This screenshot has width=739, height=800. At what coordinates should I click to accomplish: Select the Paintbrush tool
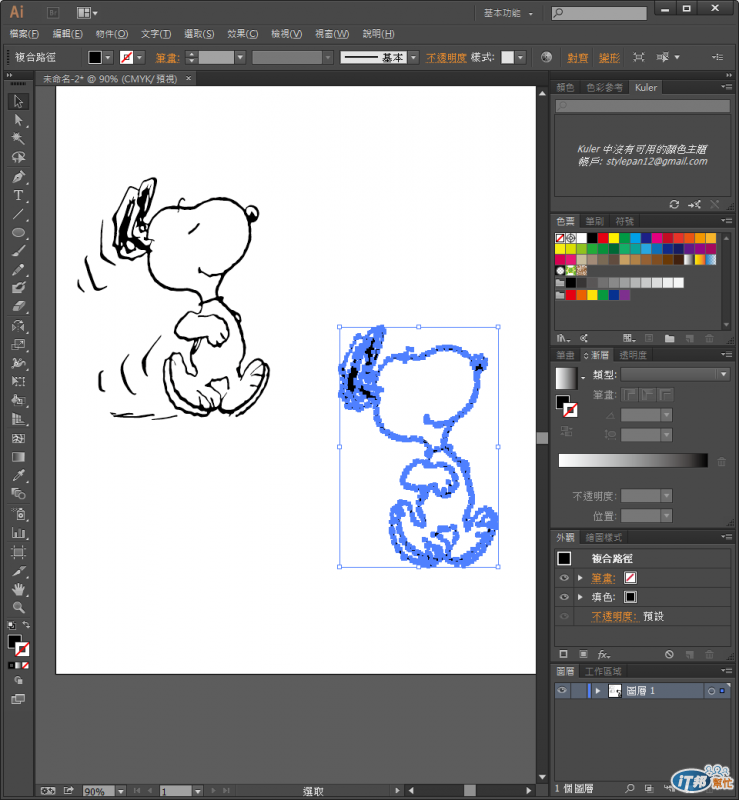pyautogui.click(x=18, y=251)
